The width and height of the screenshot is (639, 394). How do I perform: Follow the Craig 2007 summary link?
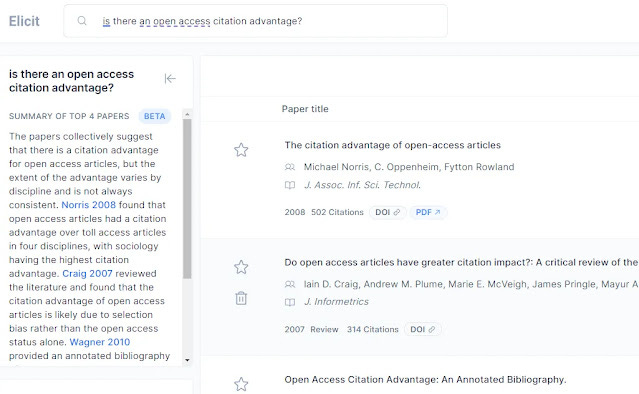[x=87, y=273]
